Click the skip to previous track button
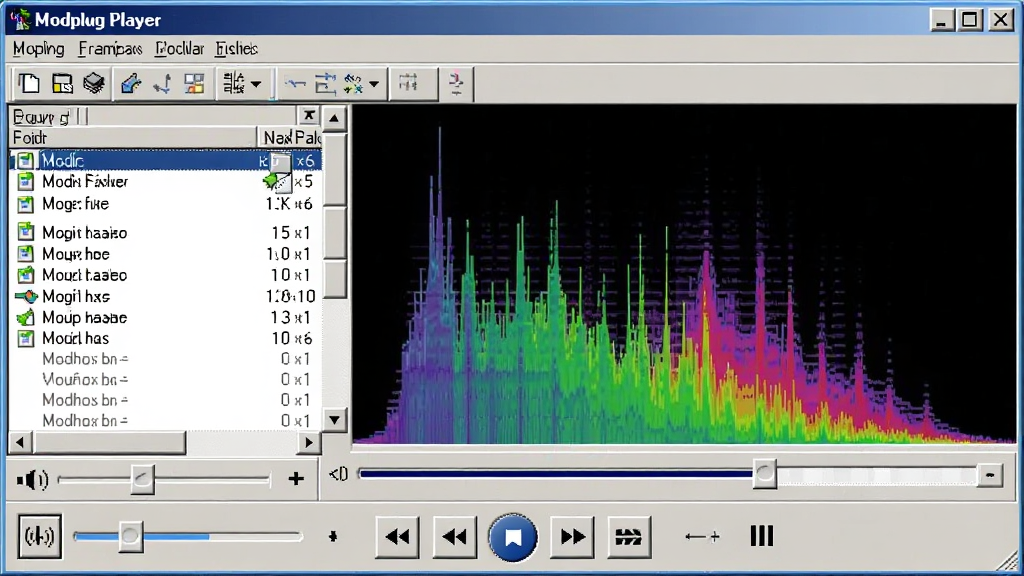This screenshot has height=576, width=1024. tap(398, 537)
